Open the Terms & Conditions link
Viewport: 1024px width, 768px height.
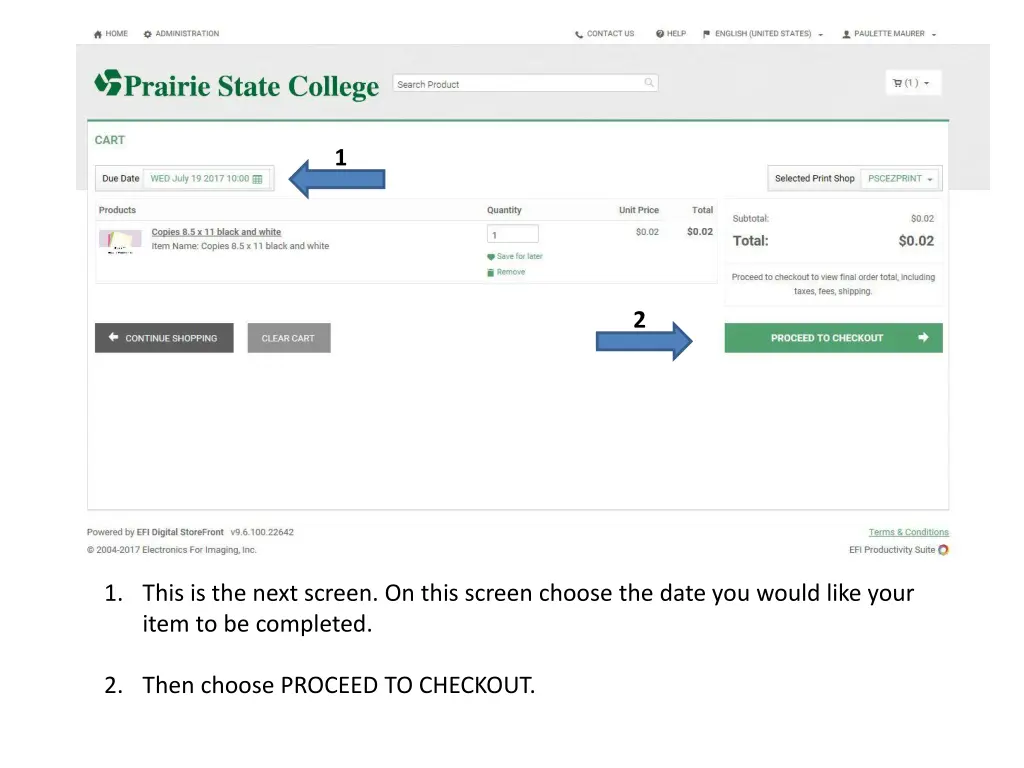pyautogui.click(x=908, y=532)
